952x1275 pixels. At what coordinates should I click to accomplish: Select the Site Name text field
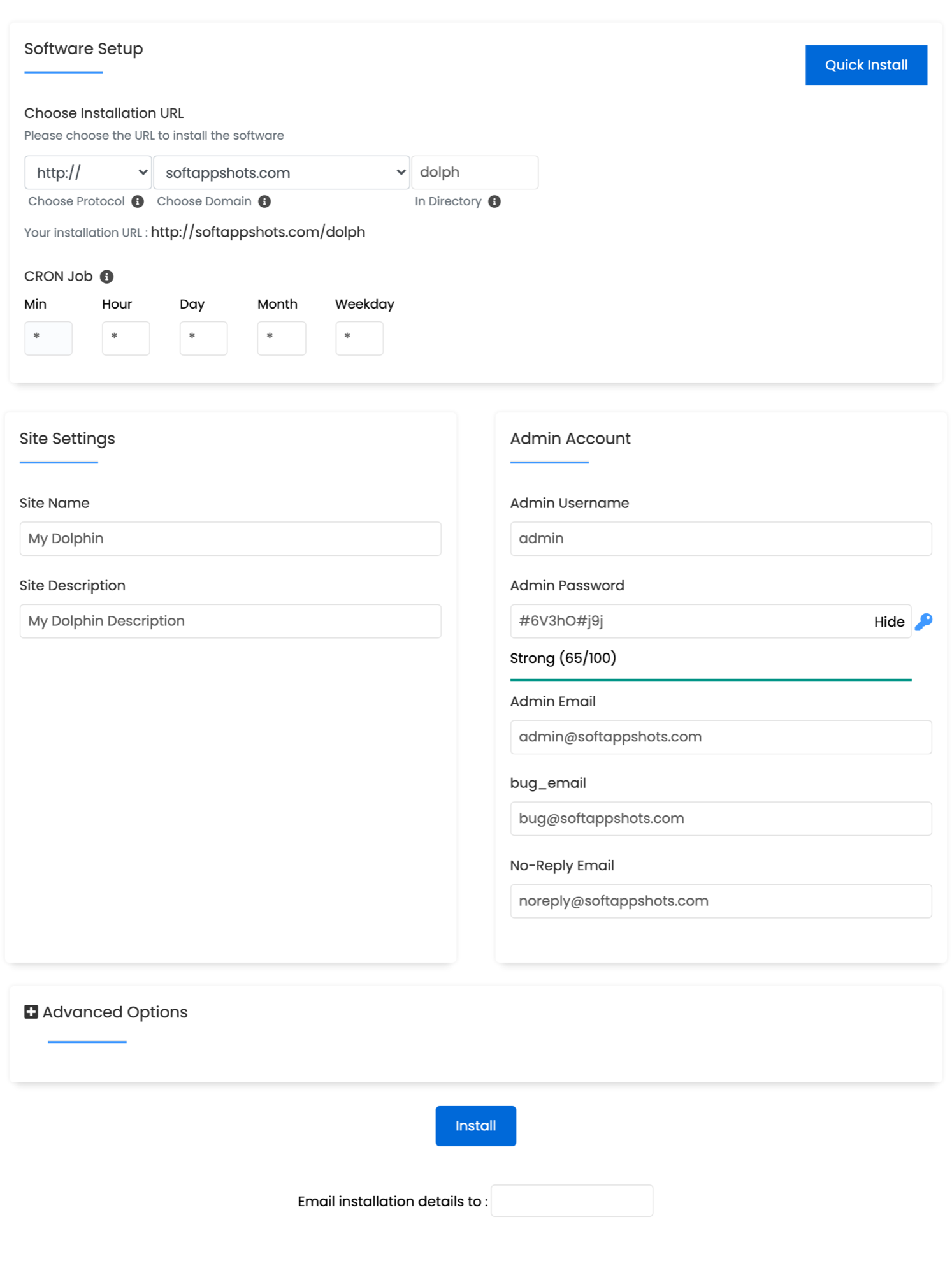pos(230,539)
